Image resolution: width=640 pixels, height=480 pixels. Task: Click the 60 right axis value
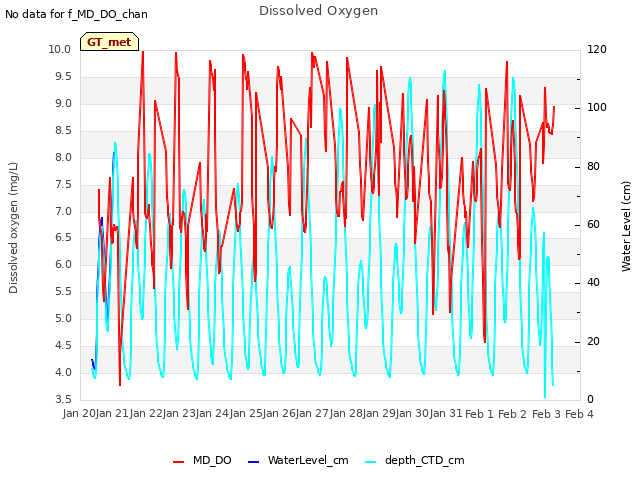(593, 224)
